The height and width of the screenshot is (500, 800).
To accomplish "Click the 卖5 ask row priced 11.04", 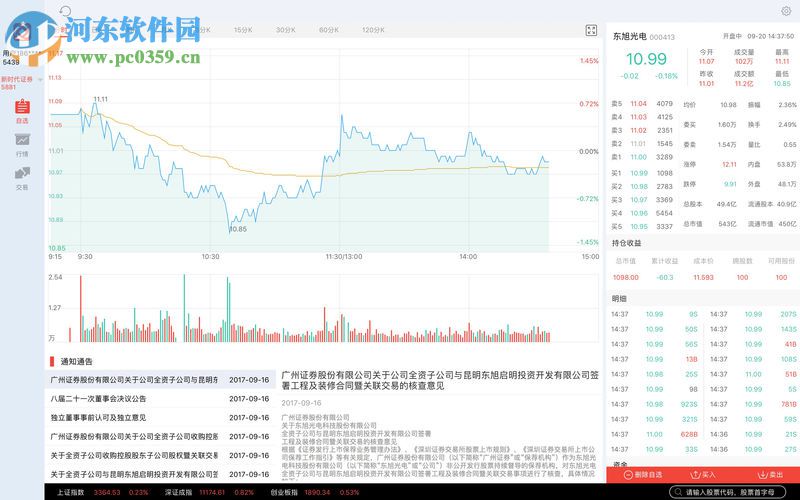I will point(642,104).
